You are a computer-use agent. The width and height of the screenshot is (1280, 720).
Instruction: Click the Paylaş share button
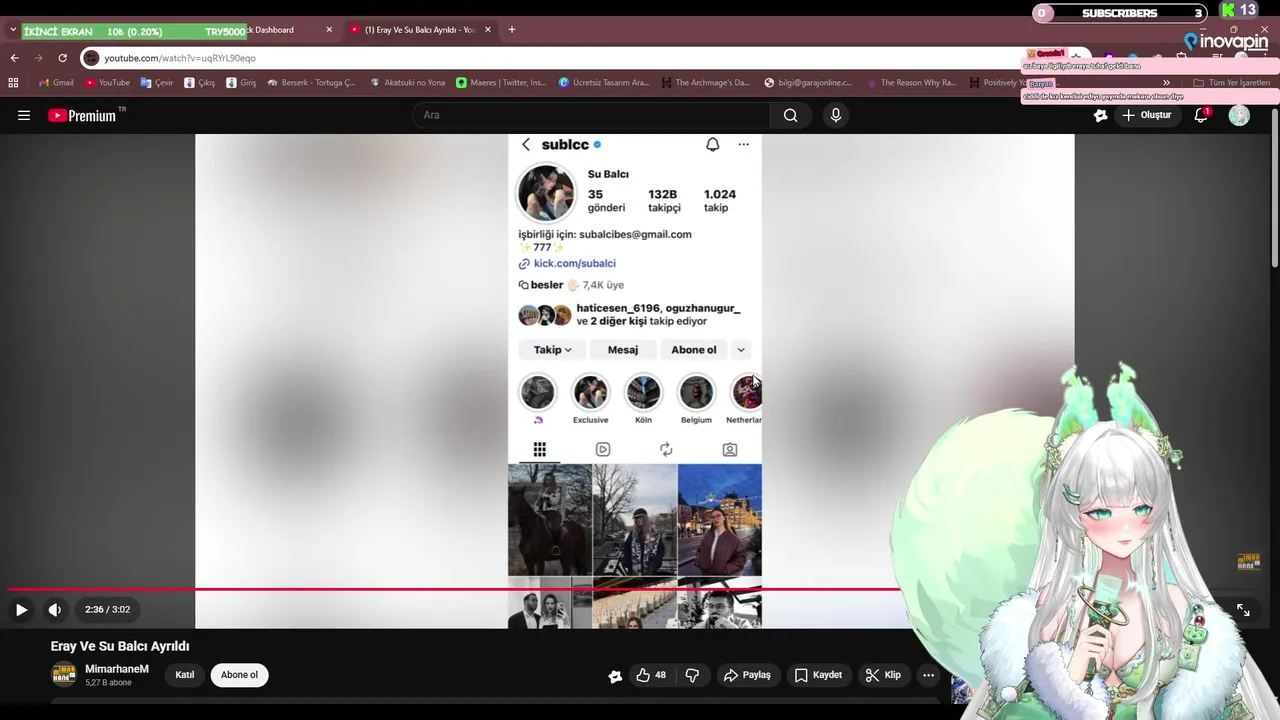click(747, 675)
